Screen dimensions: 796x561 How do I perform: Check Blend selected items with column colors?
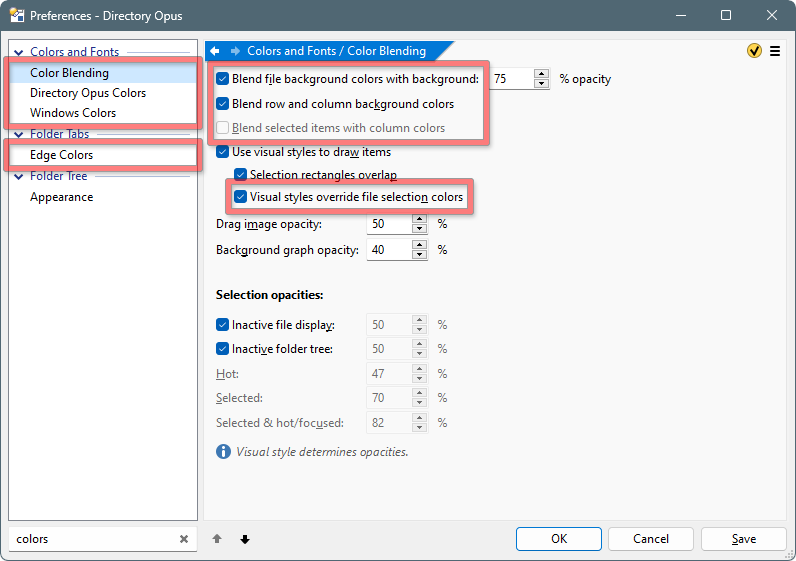[x=222, y=127]
